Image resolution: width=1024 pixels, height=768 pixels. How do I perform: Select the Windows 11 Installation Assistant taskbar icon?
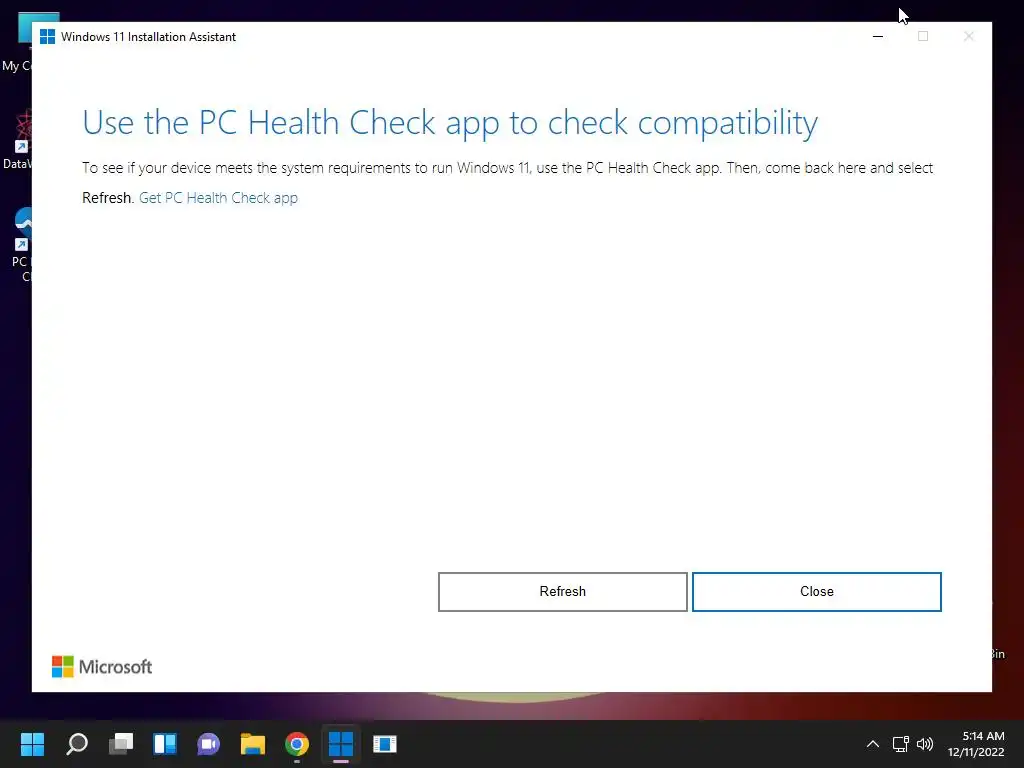(x=340, y=744)
